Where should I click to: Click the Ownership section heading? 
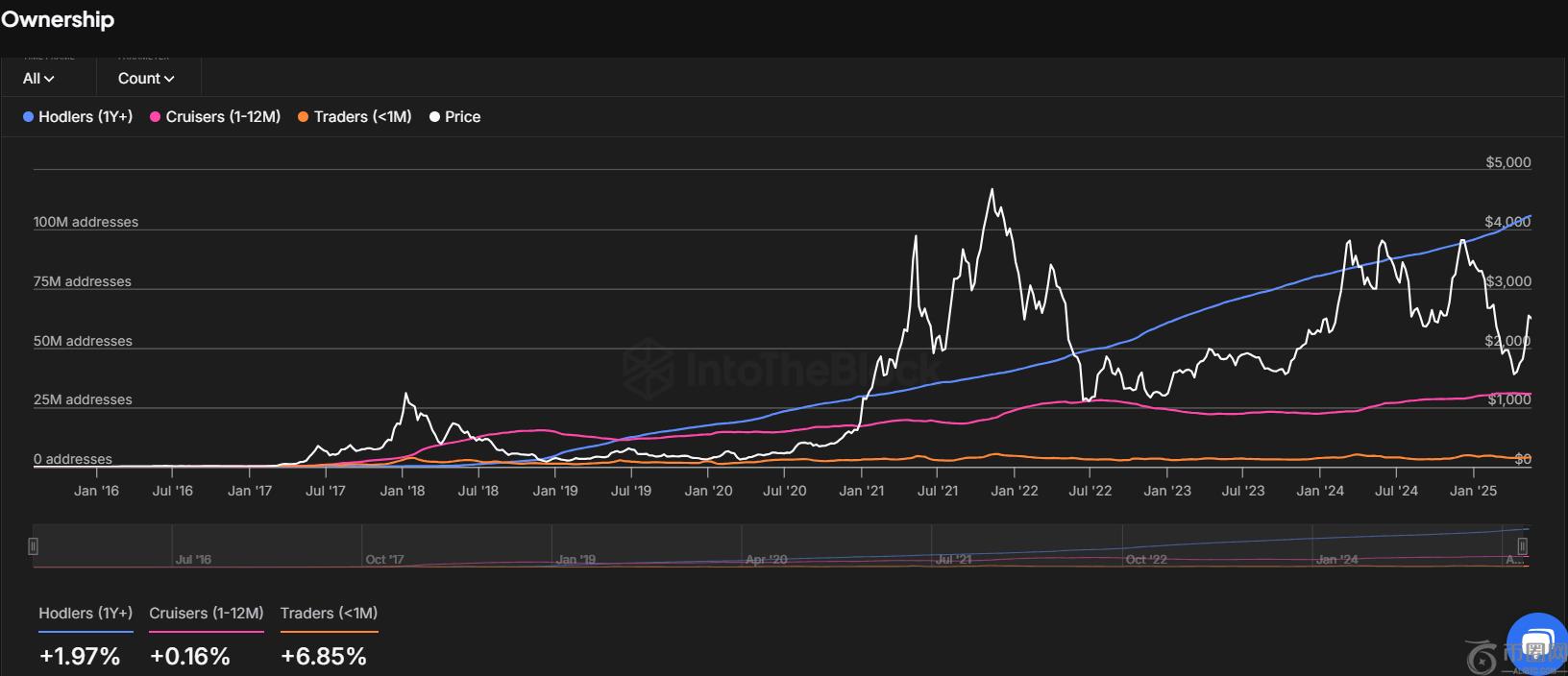[58, 19]
